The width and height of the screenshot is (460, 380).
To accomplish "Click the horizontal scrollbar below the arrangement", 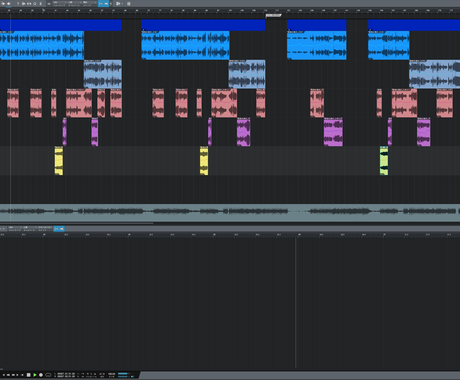I will pos(77,223).
